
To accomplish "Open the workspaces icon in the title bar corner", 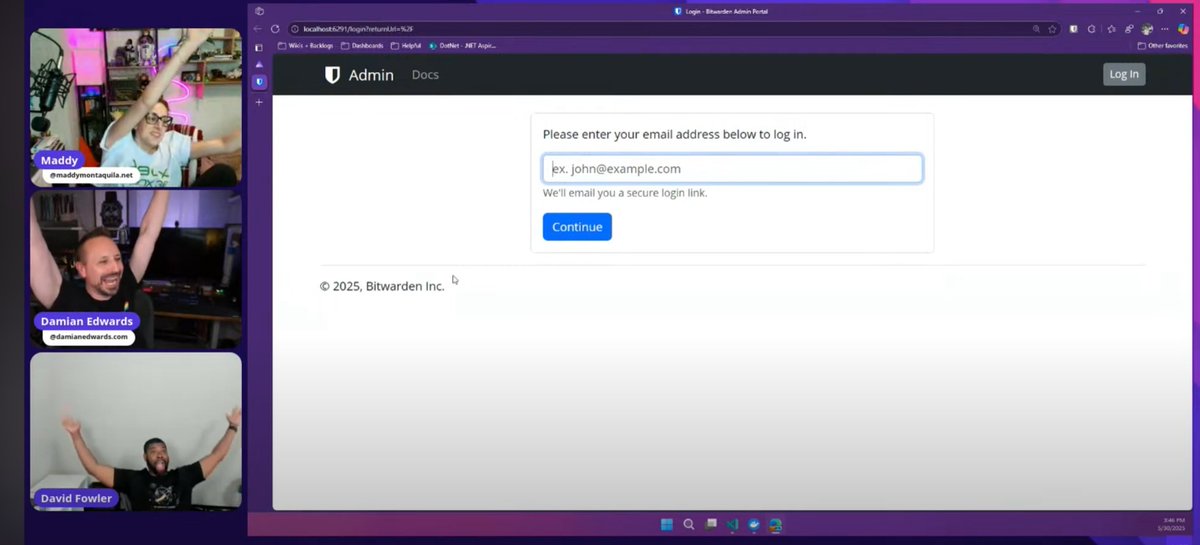I will point(259,11).
